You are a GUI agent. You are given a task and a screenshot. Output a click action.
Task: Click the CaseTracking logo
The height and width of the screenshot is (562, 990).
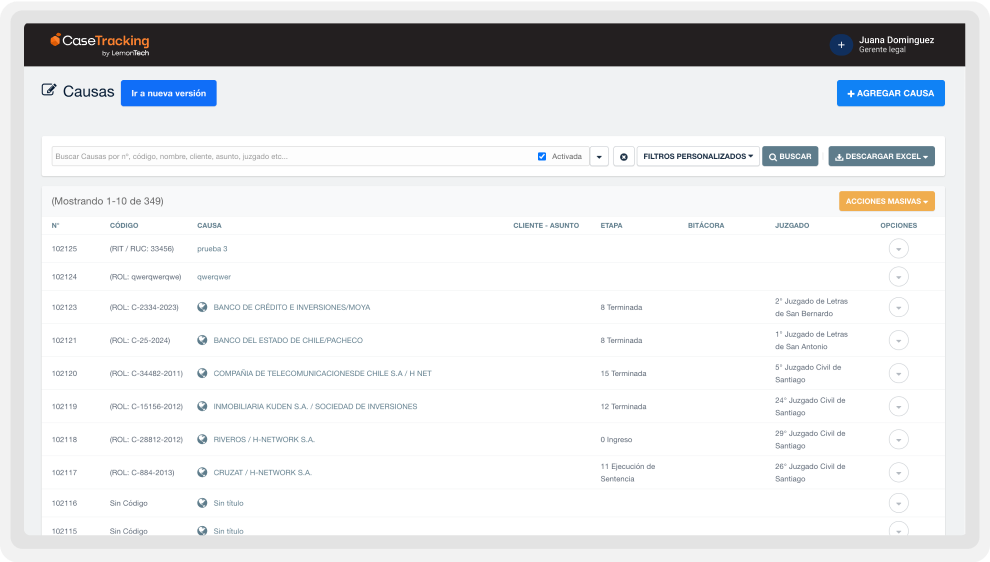(100, 44)
